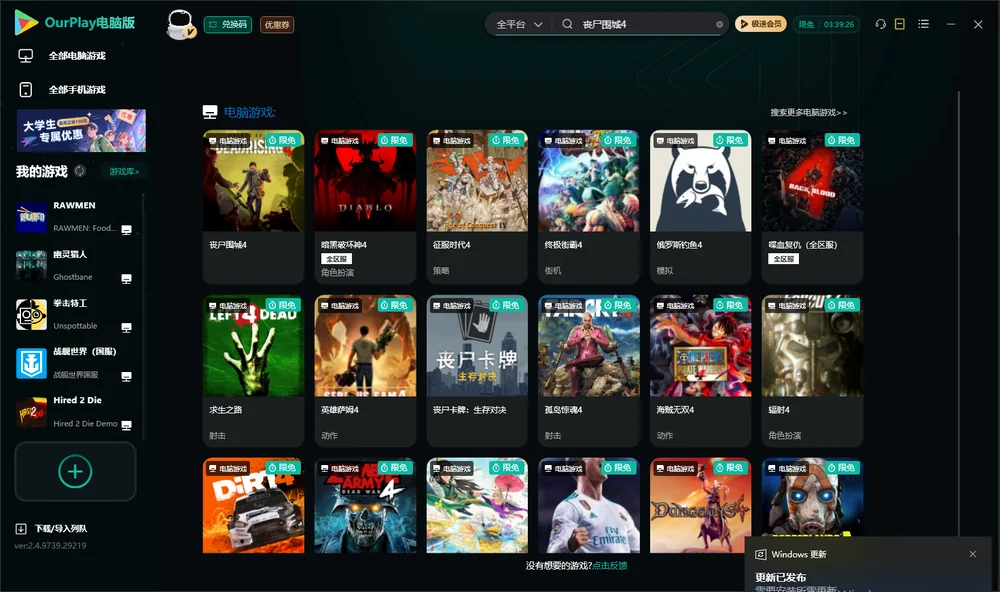Expand the 全平台 platform dropdown

pyautogui.click(x=519, y=24)
